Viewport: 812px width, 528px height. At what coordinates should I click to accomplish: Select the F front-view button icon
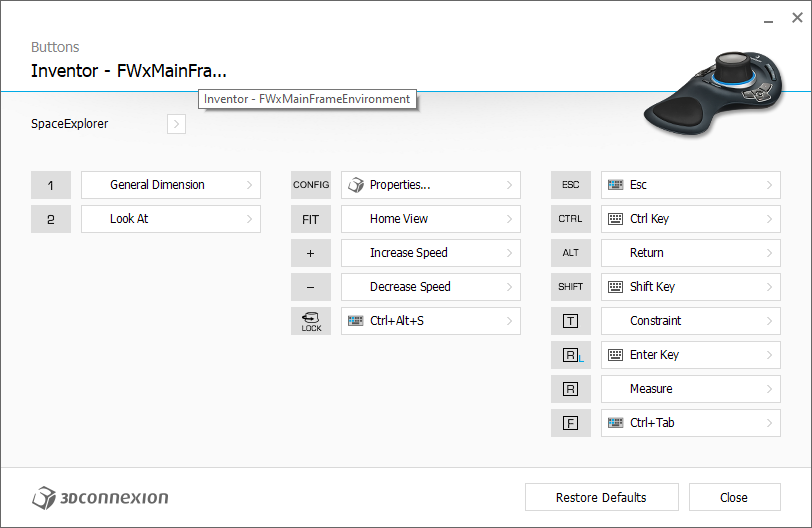[571, 423]
